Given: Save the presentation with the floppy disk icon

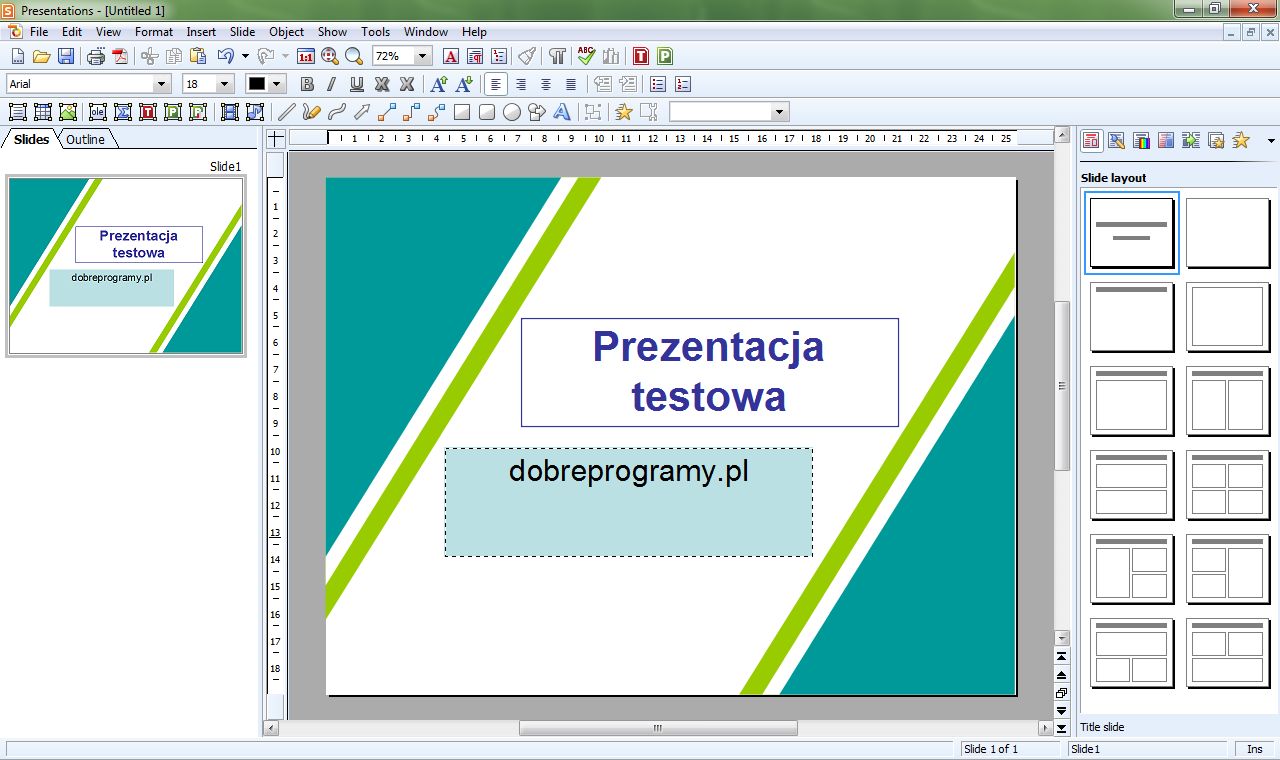Looking at the screenshot, I should 65,56.
